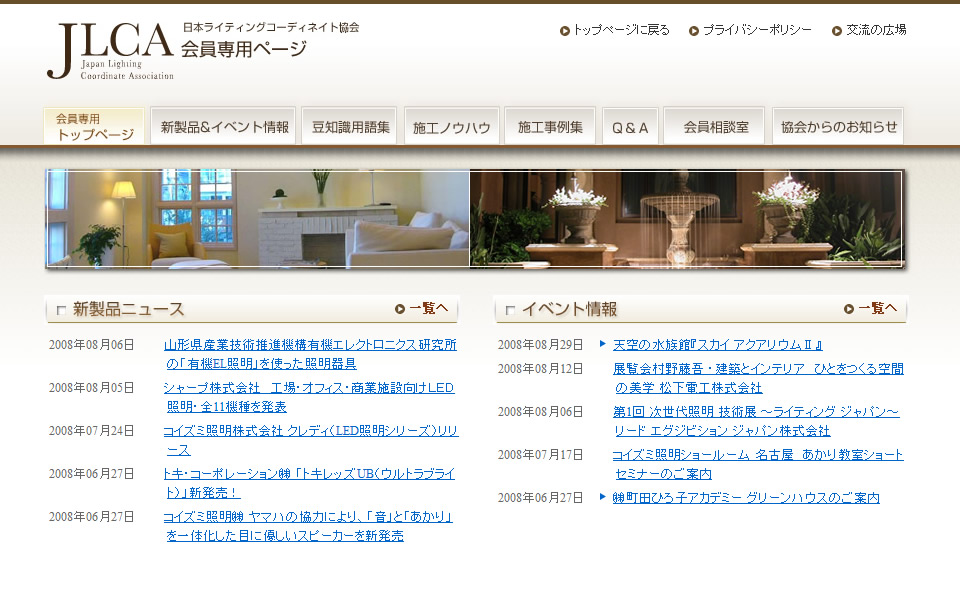Viewport: 960px width, 600px height.
Task: Click 会員専用ページ header title
Action: pos(244,48)
